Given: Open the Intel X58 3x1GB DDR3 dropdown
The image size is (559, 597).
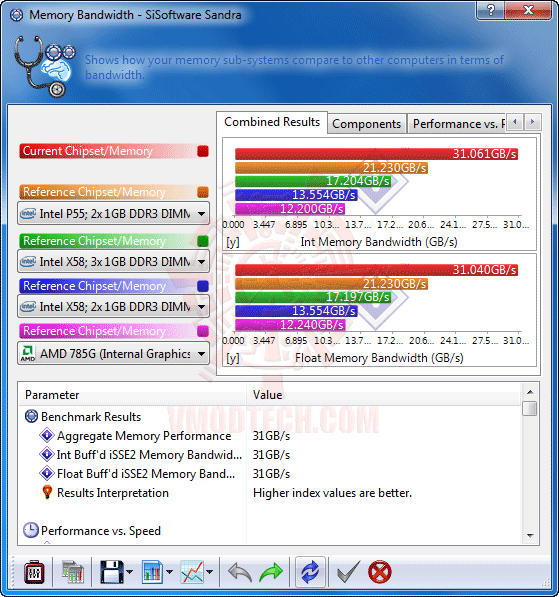Looking at the screenshot, I should point(113,262).
